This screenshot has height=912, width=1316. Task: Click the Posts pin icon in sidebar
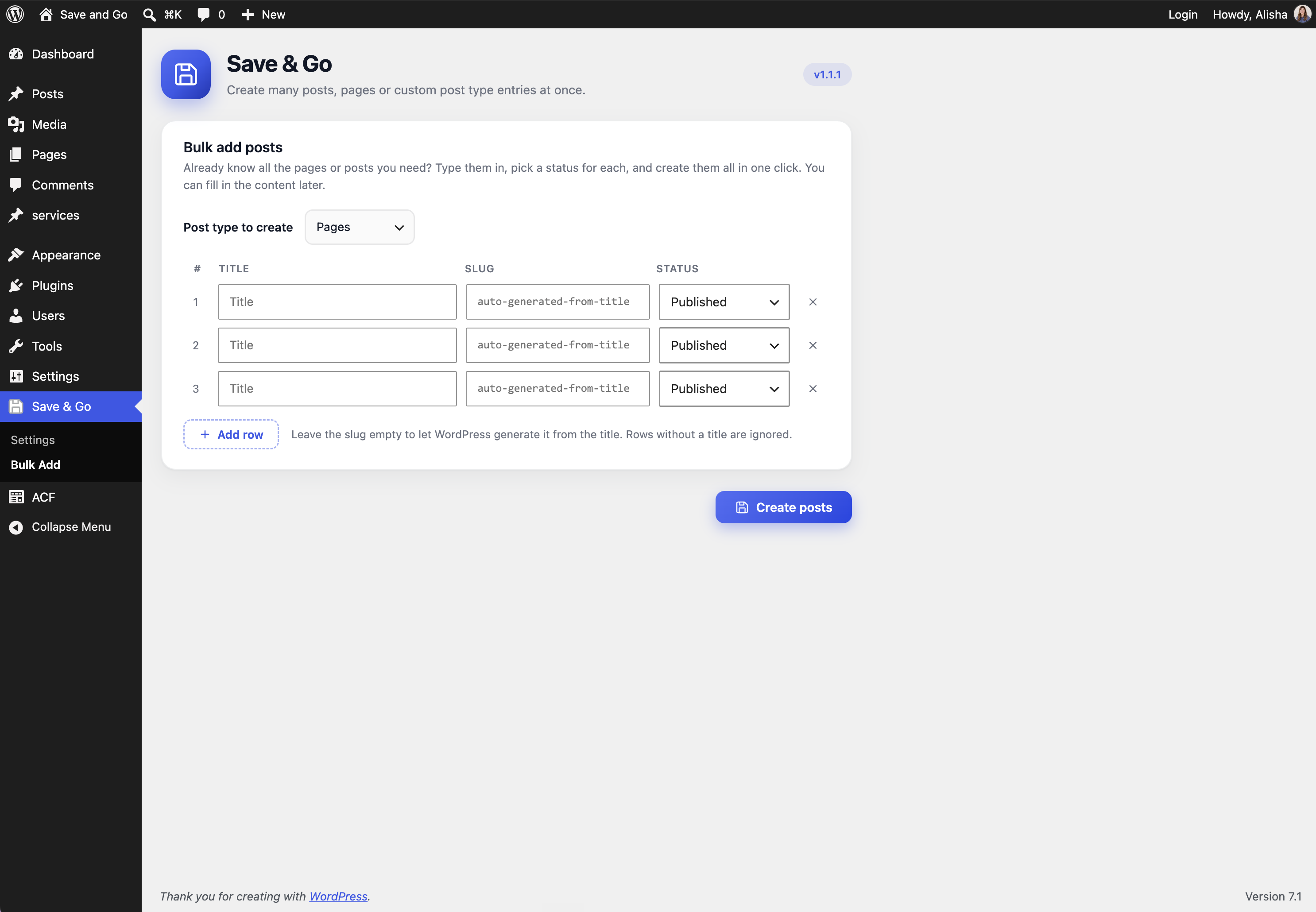16,94
